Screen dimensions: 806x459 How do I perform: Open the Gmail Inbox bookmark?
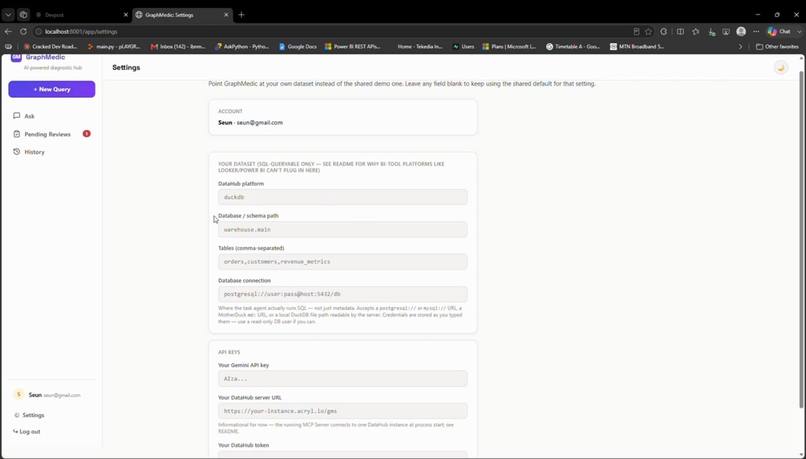[x=178, y=46]
